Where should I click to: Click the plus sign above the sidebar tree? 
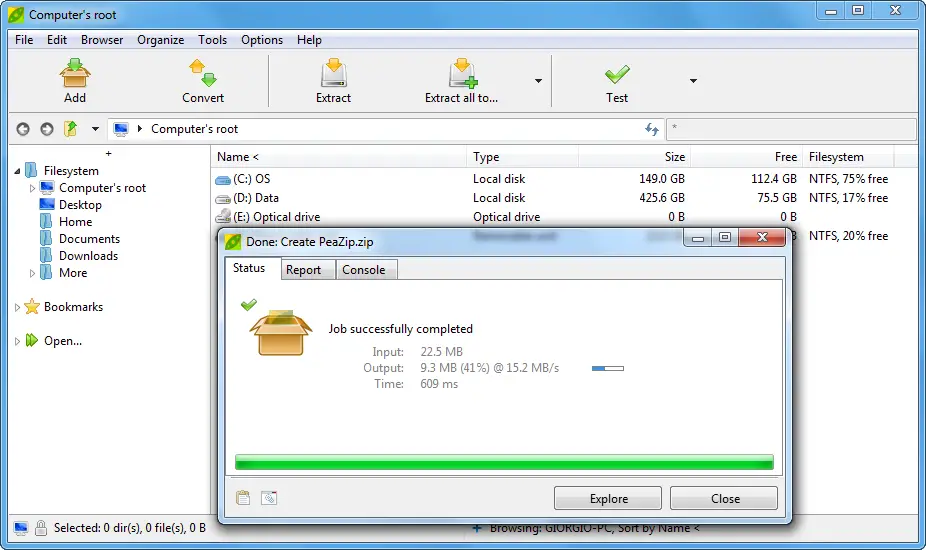pyautogui.click(x=109, y=154)
